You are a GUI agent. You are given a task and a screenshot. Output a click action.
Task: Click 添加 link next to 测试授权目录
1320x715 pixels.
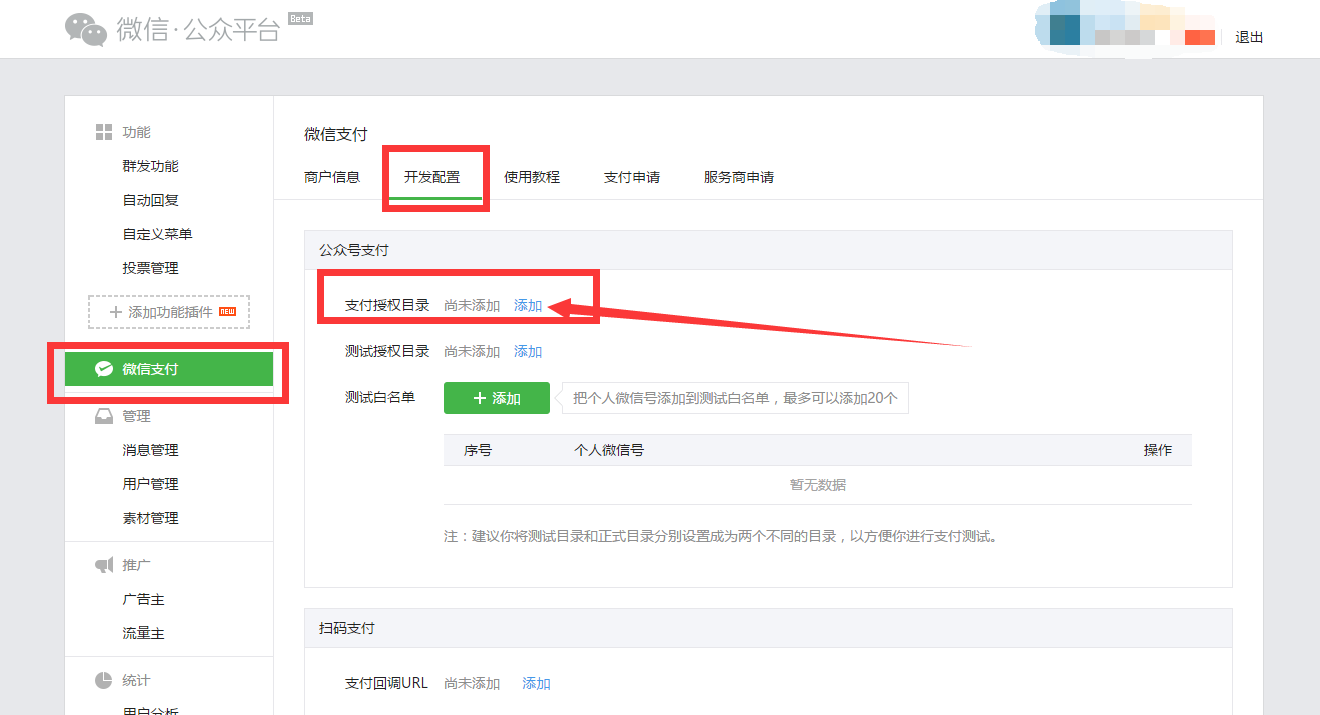tap(528, 351)
